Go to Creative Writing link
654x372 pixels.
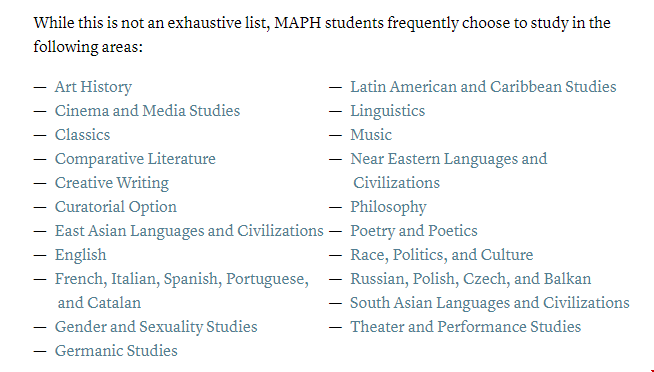(x=112, y=183)
